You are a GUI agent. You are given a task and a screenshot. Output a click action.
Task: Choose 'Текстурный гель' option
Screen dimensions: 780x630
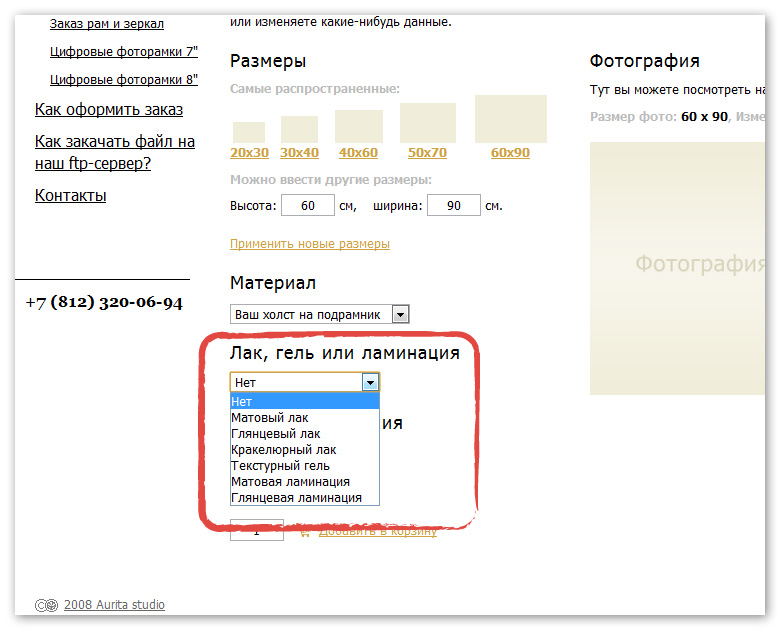coord(305,466)
